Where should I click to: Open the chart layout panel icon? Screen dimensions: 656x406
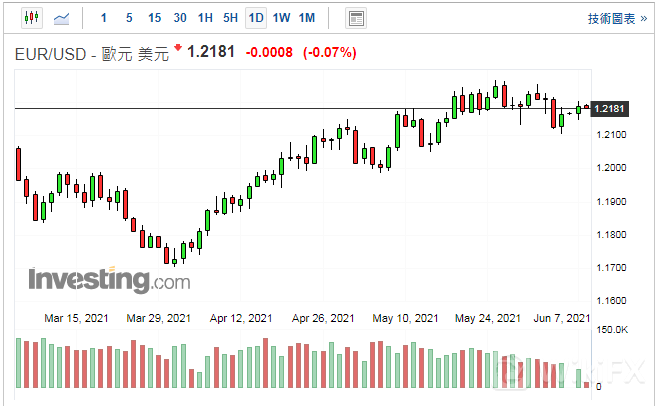coord(355,18)
